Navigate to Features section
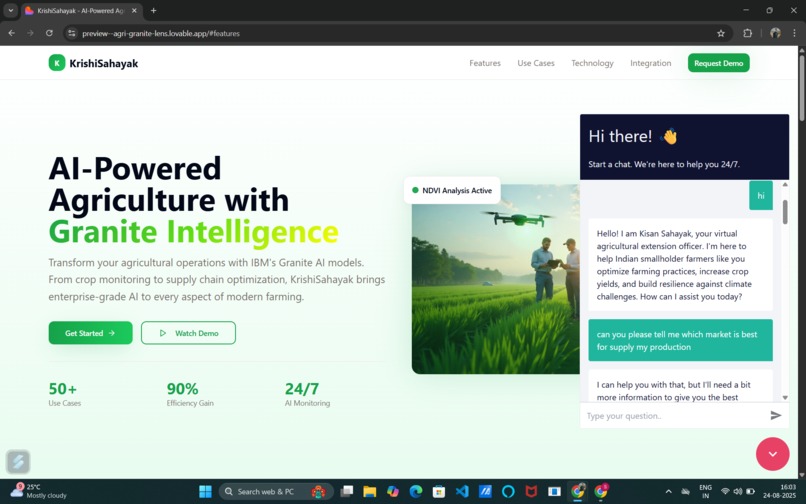Screen dimensions: 806x504 coord(485,63)
